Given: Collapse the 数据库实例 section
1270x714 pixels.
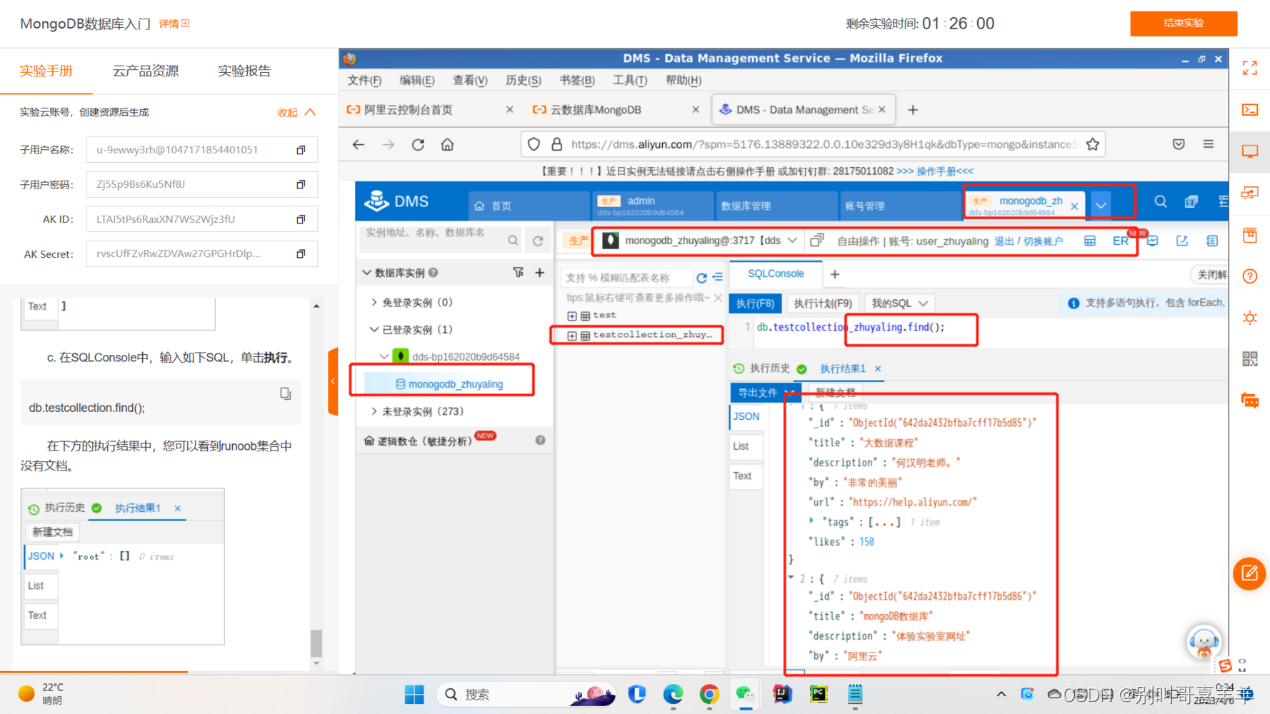Looking at the screenshot, I should pyautogui.click(x=366, y=272).
